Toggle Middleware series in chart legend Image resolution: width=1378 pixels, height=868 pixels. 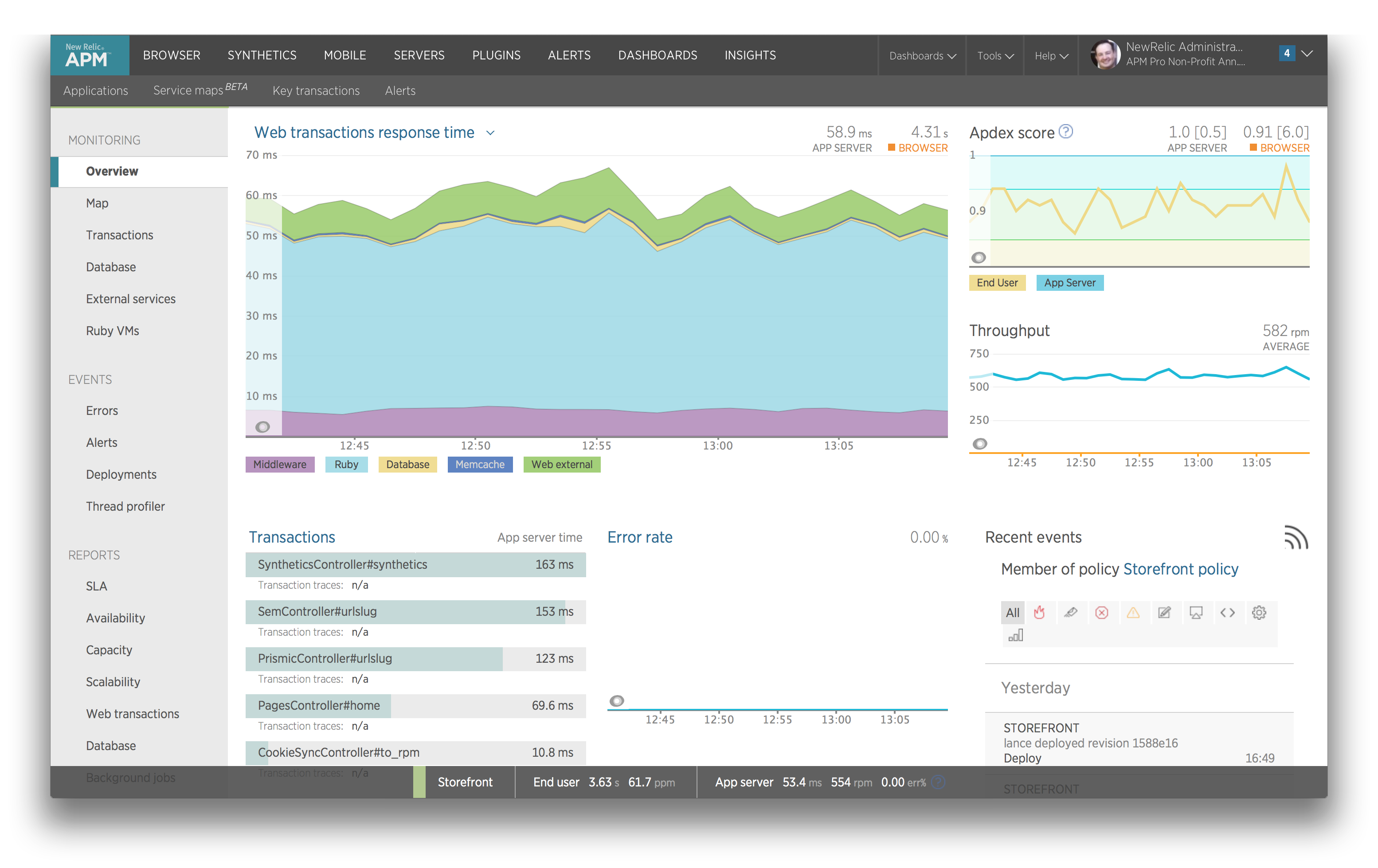click(280, 464)
